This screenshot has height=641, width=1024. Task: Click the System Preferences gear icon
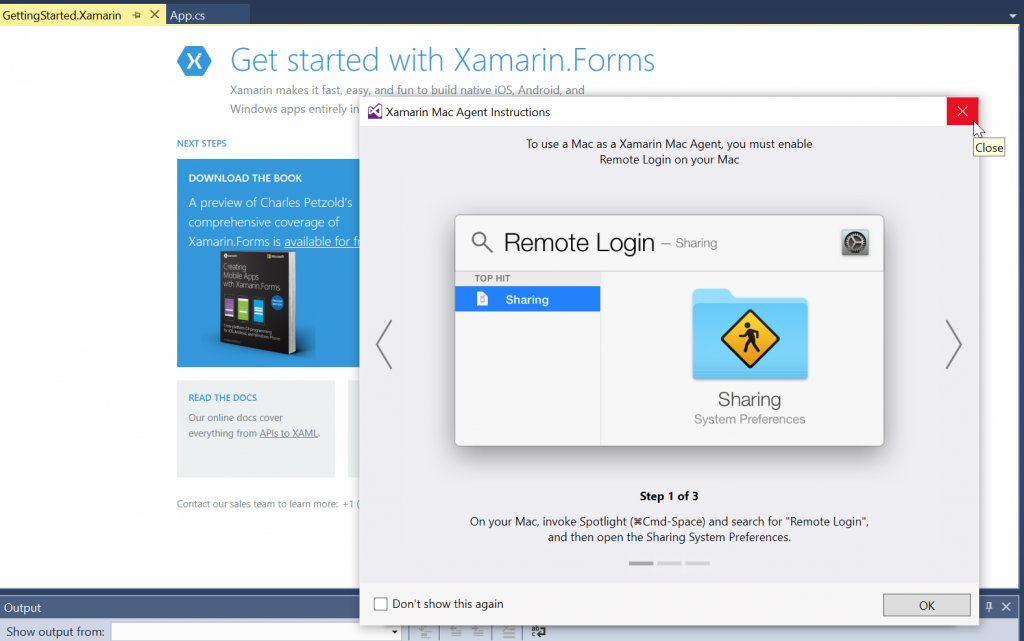(x=855, y=242)
